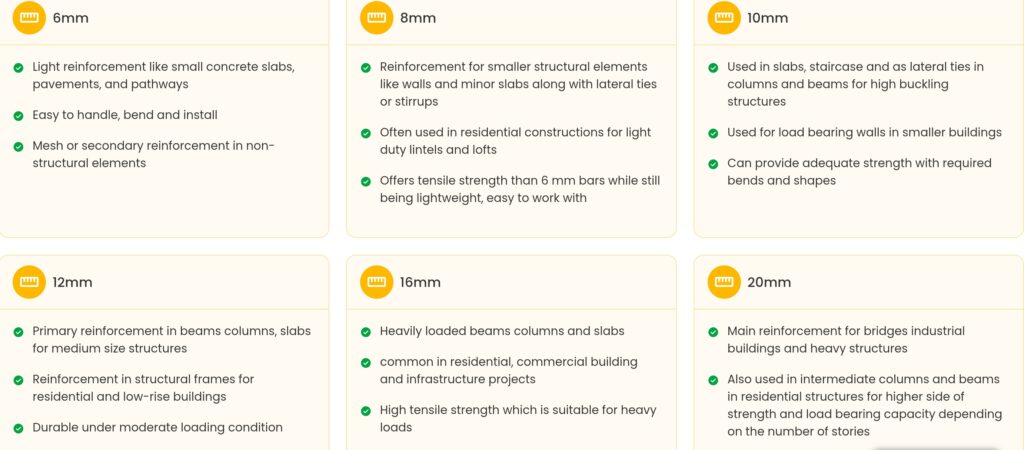Click the ruler icon beside 8mm
Viewport: 1024px width, 450px height.
pos(377,18)
